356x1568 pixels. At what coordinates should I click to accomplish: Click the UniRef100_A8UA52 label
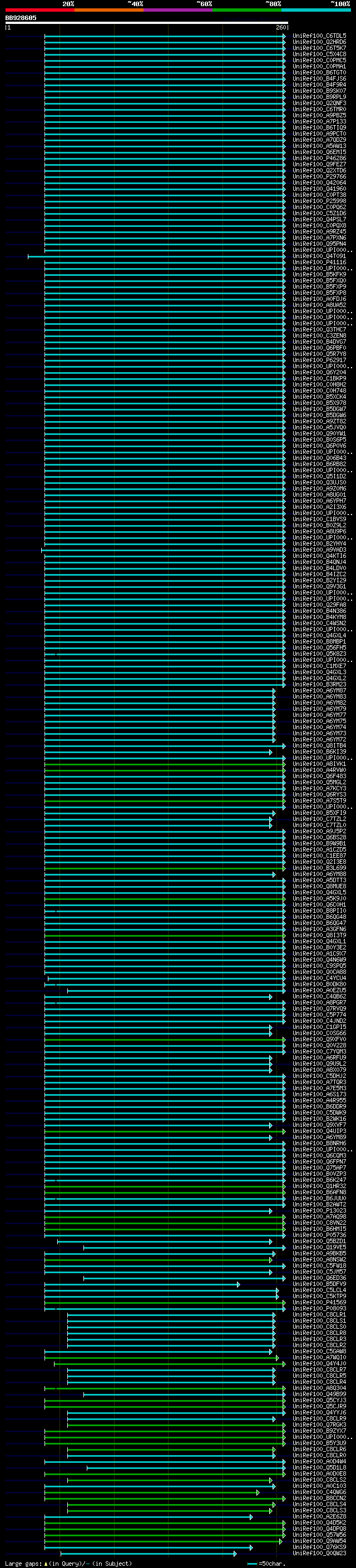coord(319,305)
